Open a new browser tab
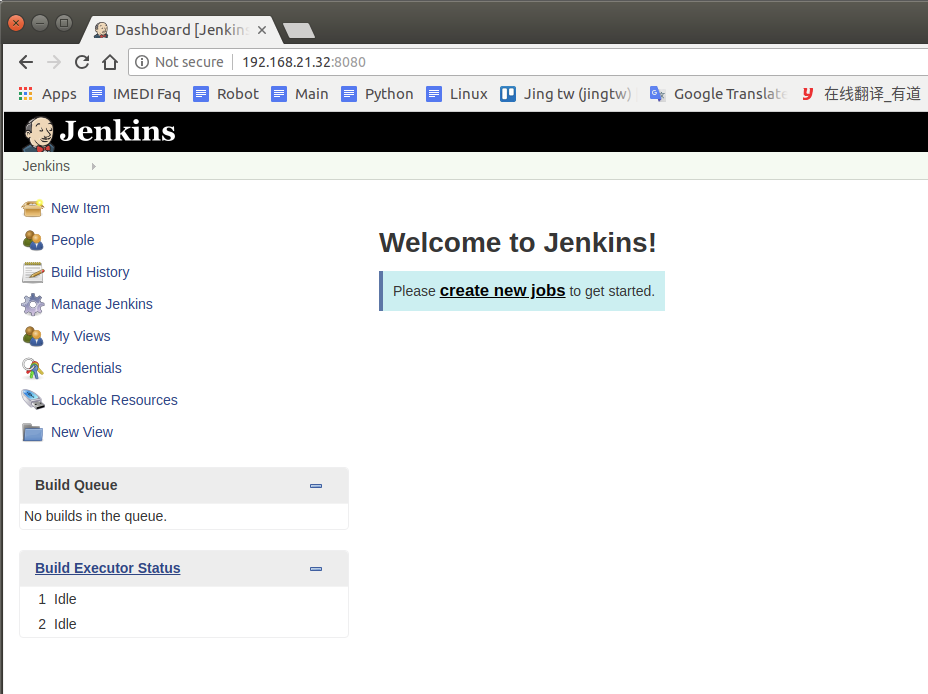Screen dimensions: 928x694 pos(299,30)
